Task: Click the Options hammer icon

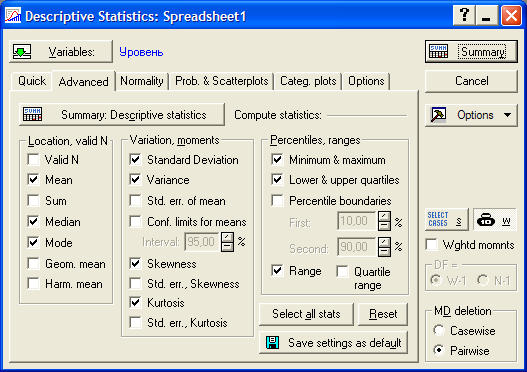Action: (438, 115)
